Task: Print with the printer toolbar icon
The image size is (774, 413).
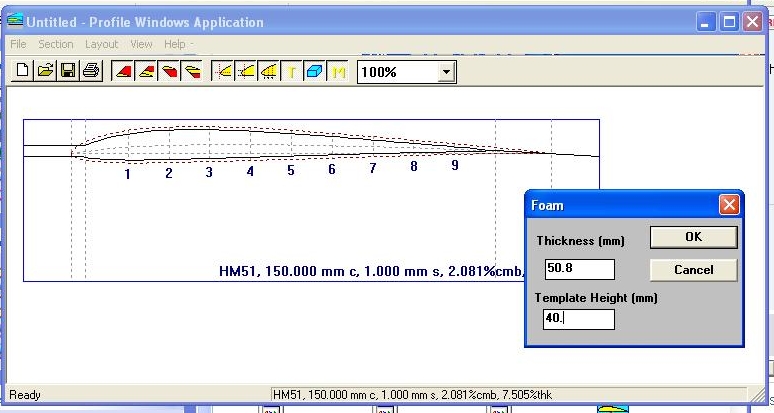Action: coord(91,72)
